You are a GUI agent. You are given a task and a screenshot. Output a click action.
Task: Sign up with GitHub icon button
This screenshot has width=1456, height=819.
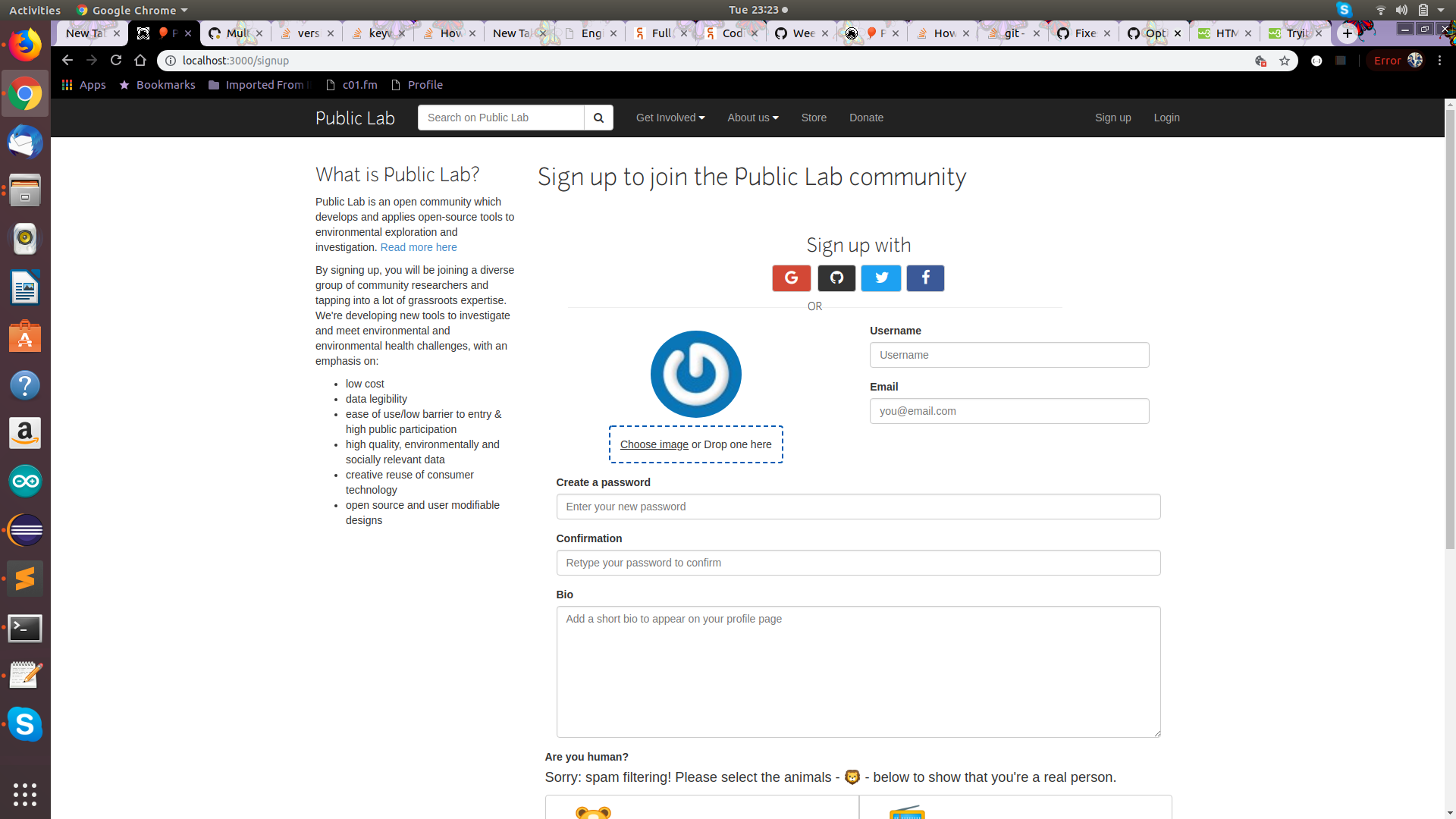point(836,278)
